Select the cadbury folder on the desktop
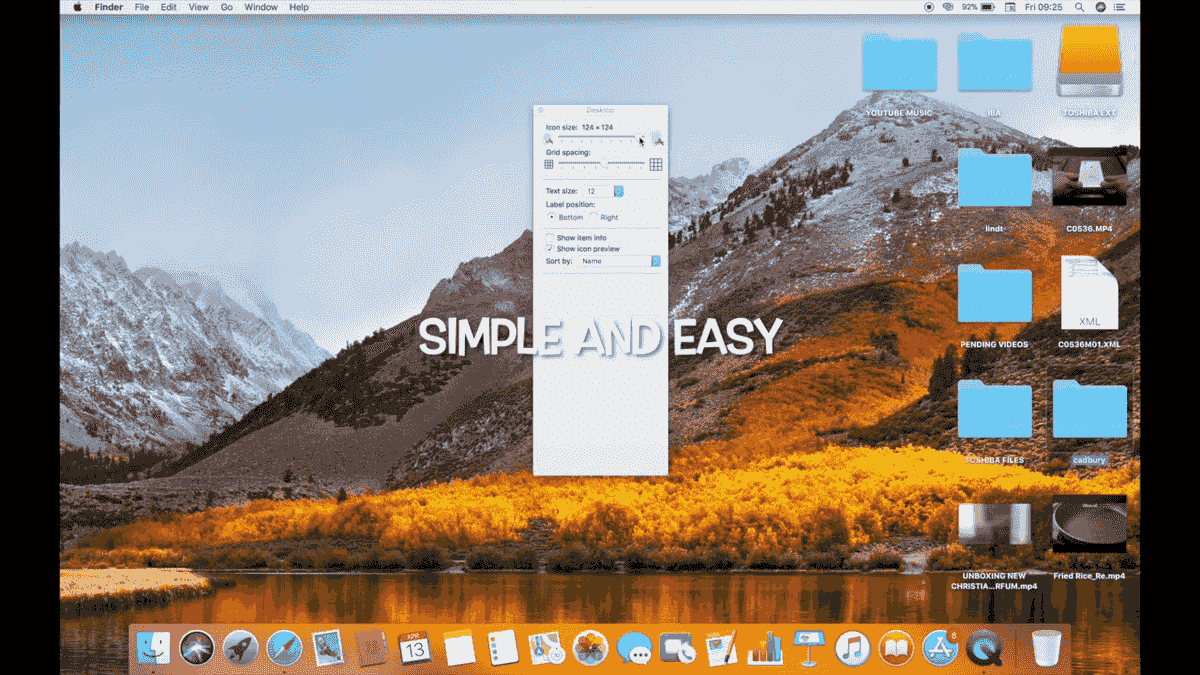 1089,410
